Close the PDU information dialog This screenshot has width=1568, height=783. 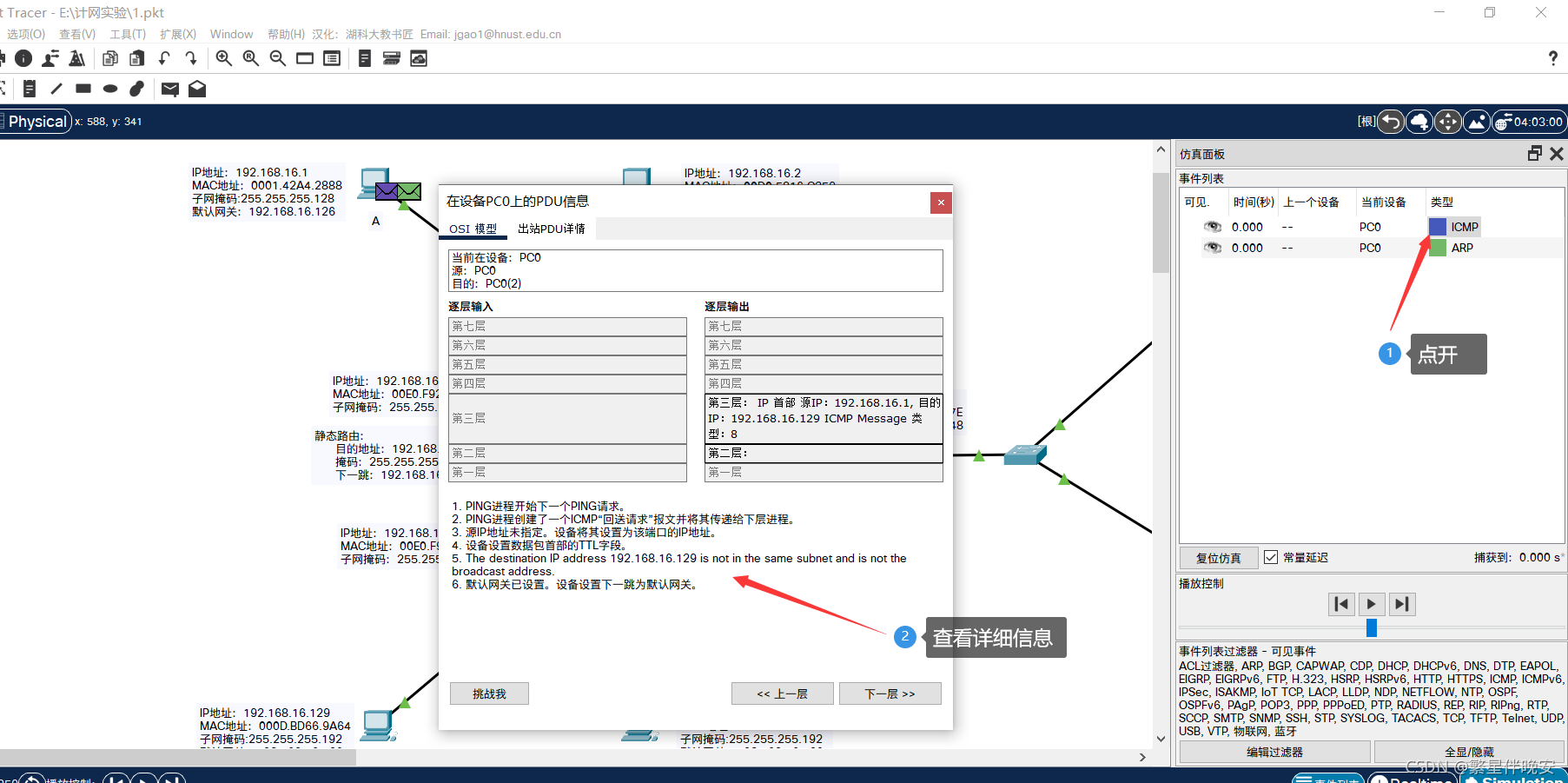(941, 202)
